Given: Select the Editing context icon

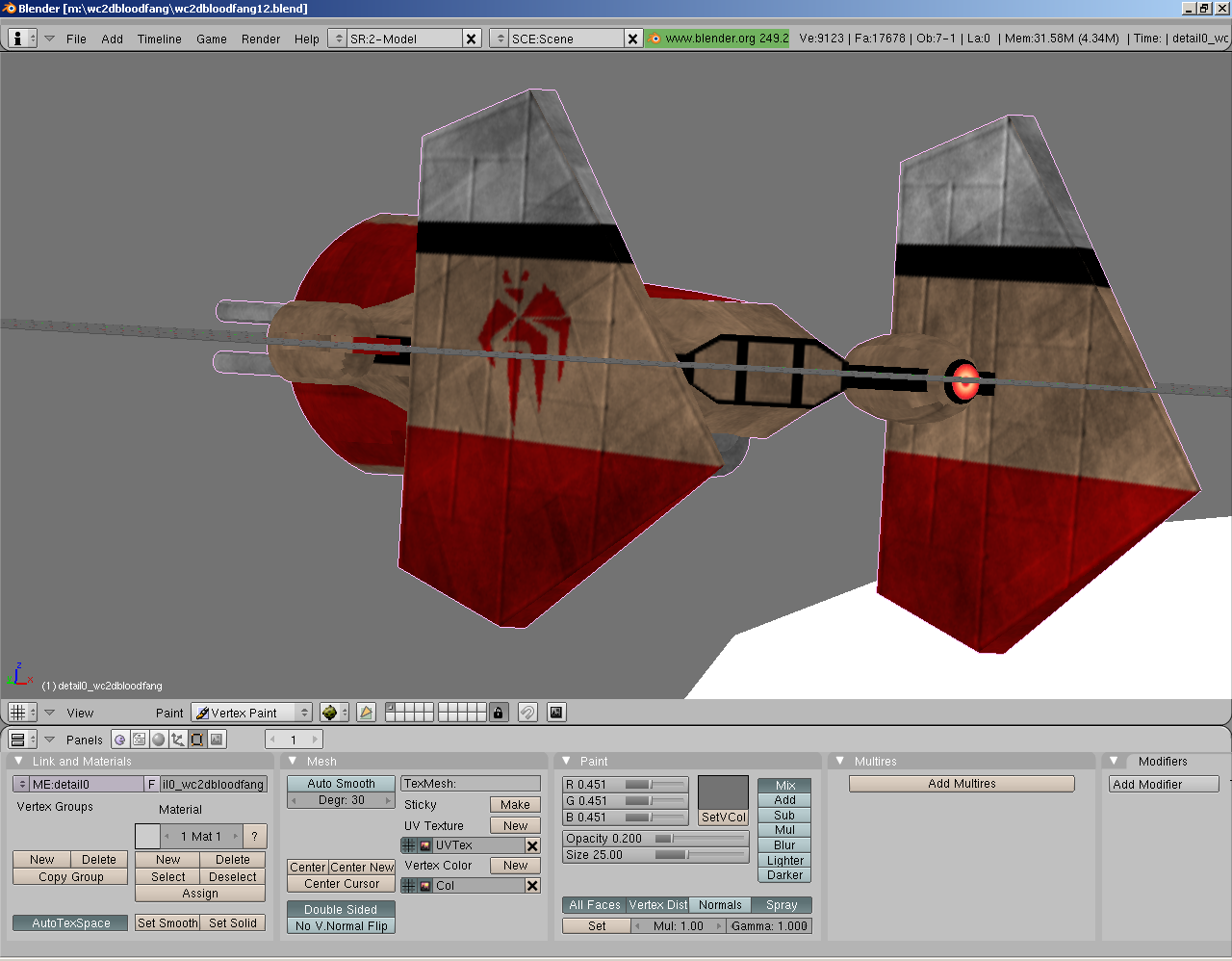Looking at the screenshot, I should (197, 740).
